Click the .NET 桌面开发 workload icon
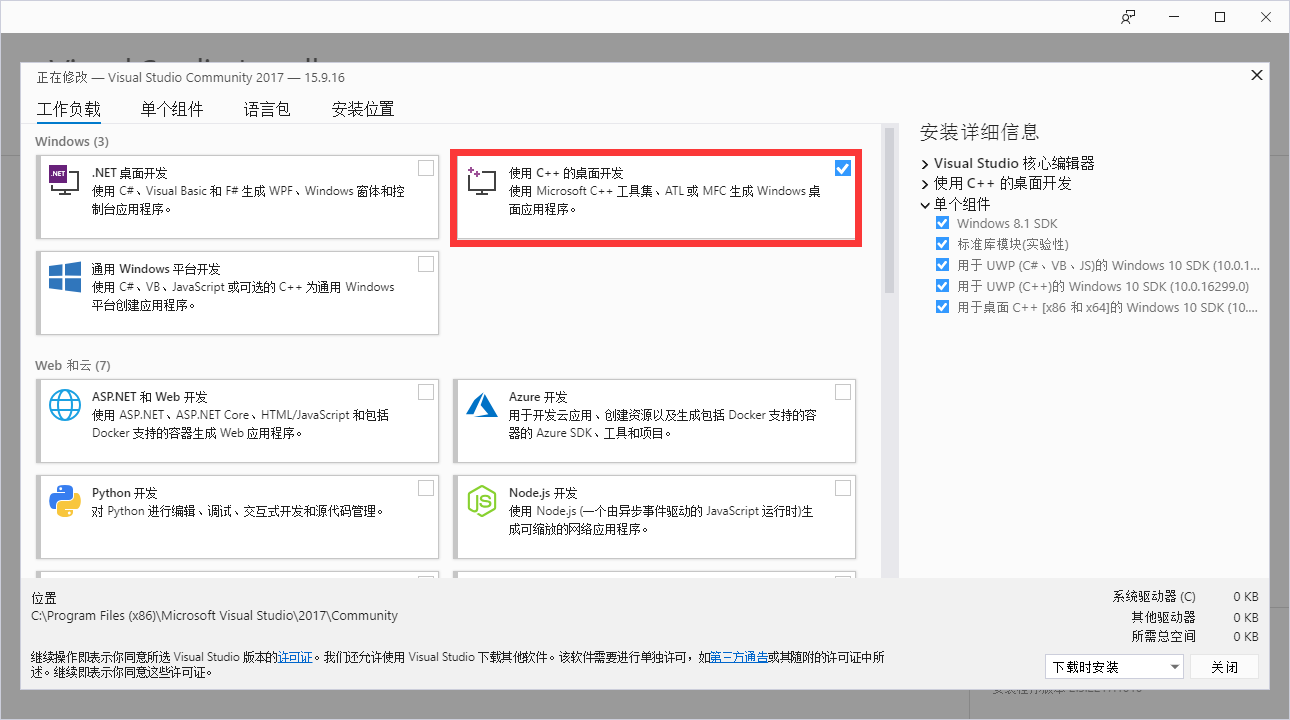1290x720 pixels. 65,179
